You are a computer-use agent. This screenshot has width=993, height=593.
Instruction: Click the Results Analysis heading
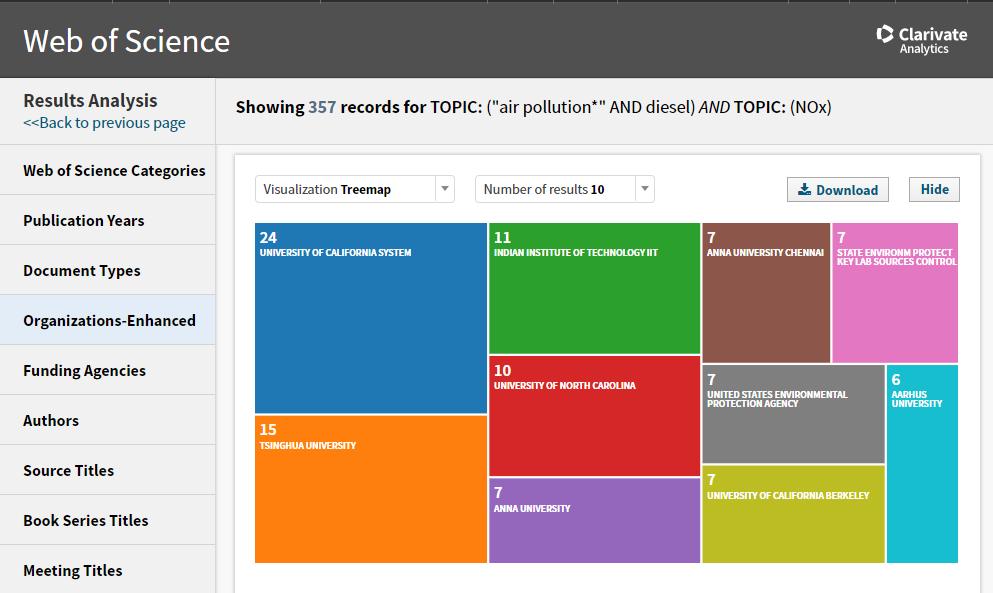pos(91,100)
